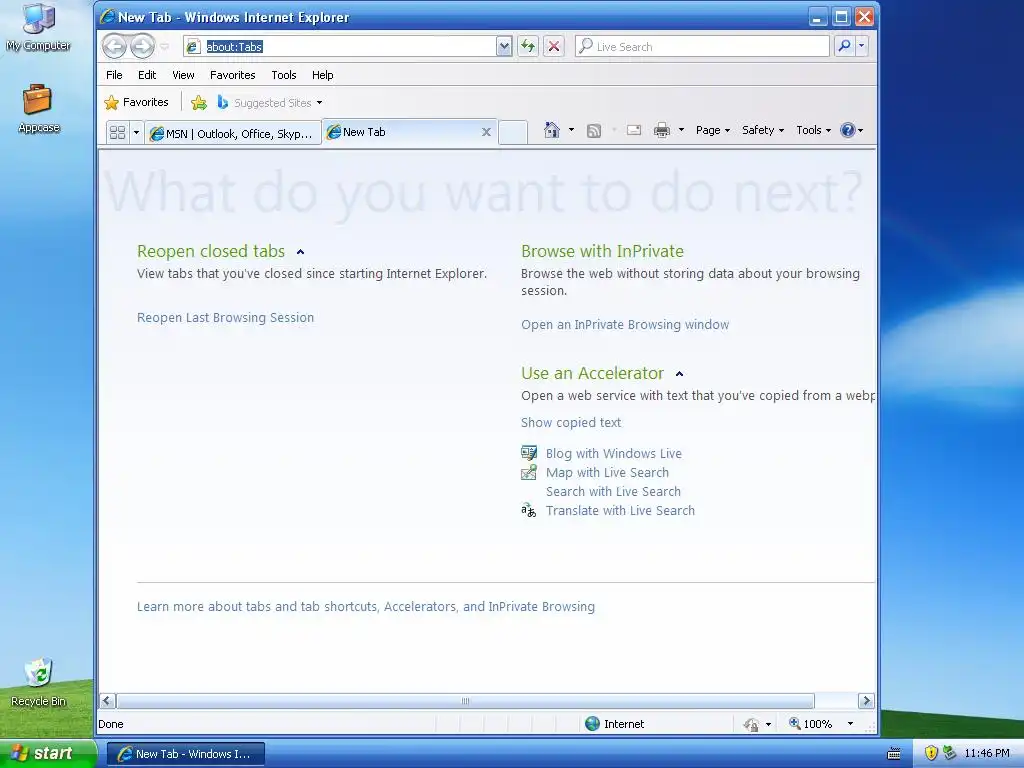This screenshot has height=768, width=1024.
Task: Click Blog with Windows Live icon
Action: point(529,453)
